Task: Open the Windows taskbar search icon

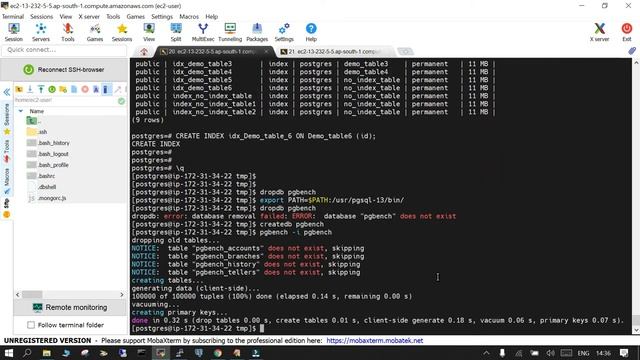Action: pos(27,353)
